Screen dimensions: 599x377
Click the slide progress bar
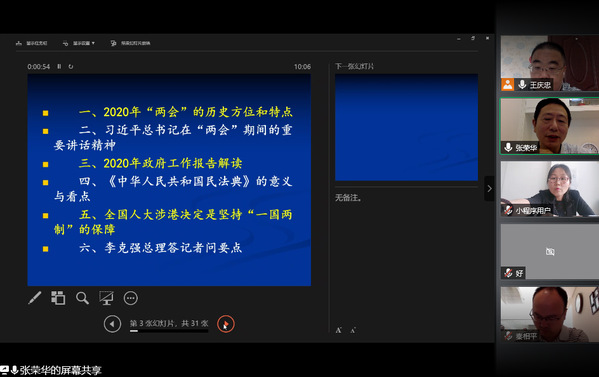coord(169,331)
